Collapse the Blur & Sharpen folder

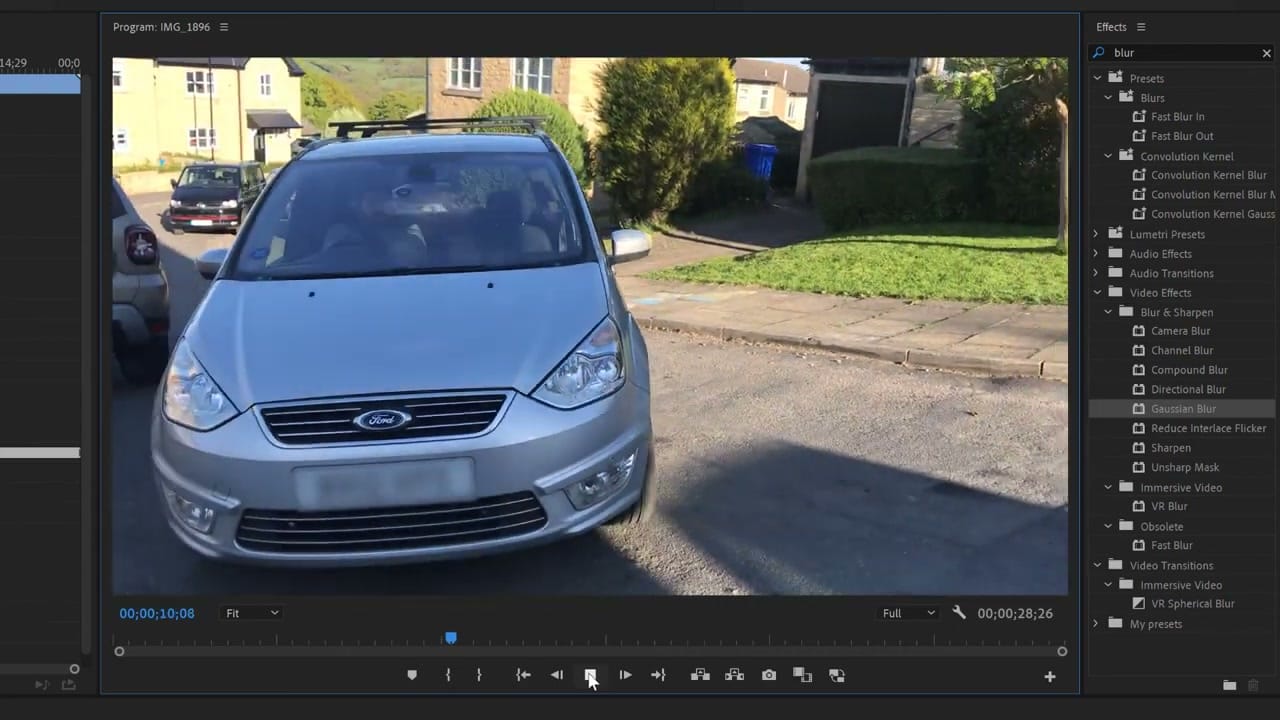point(1108,312)
